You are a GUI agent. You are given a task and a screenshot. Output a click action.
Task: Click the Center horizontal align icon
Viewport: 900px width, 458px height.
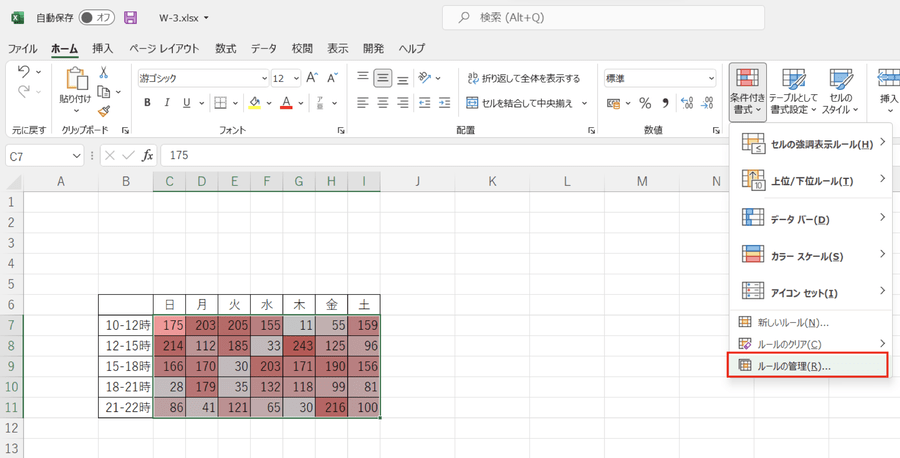pyautogui.click(x=383, y=103)
